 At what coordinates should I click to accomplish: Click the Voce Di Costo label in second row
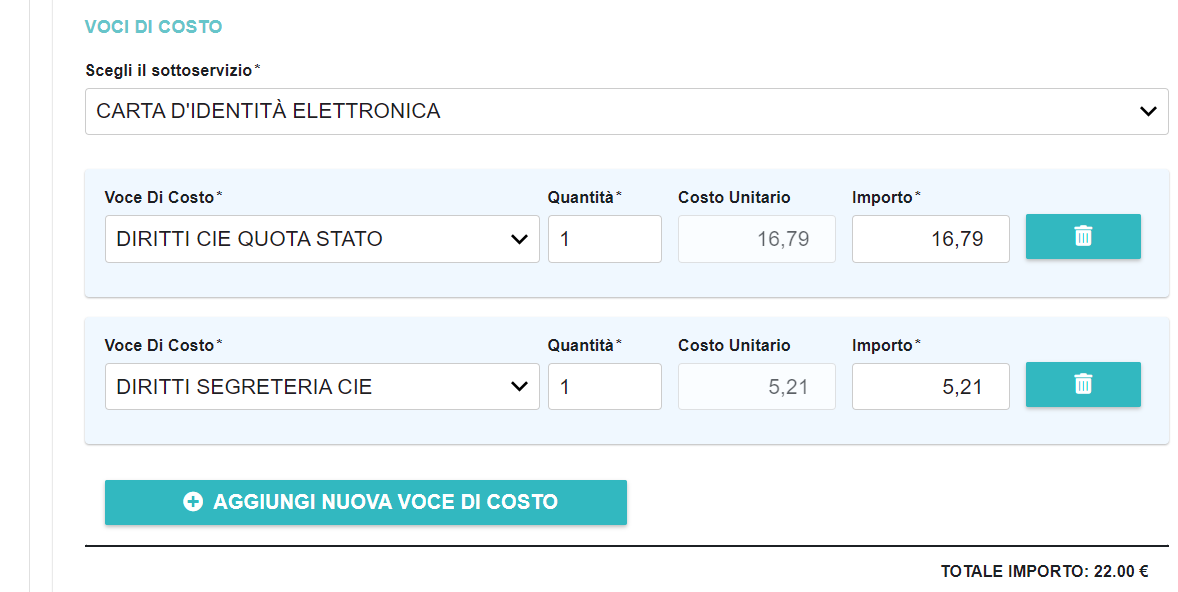click(160, 345)
